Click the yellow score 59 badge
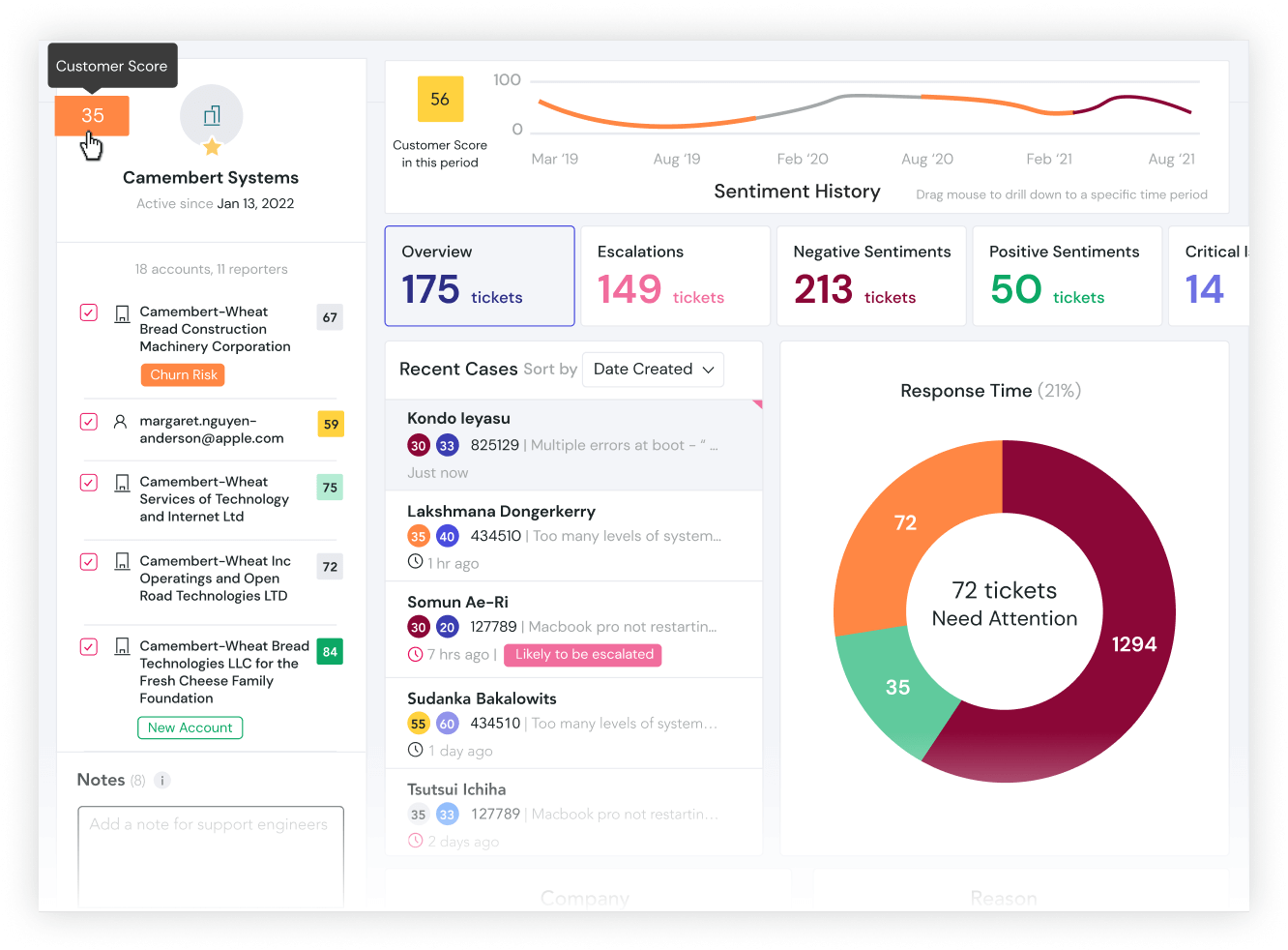Viewport: 1288px width, 950px height. (x=331, y=424)
